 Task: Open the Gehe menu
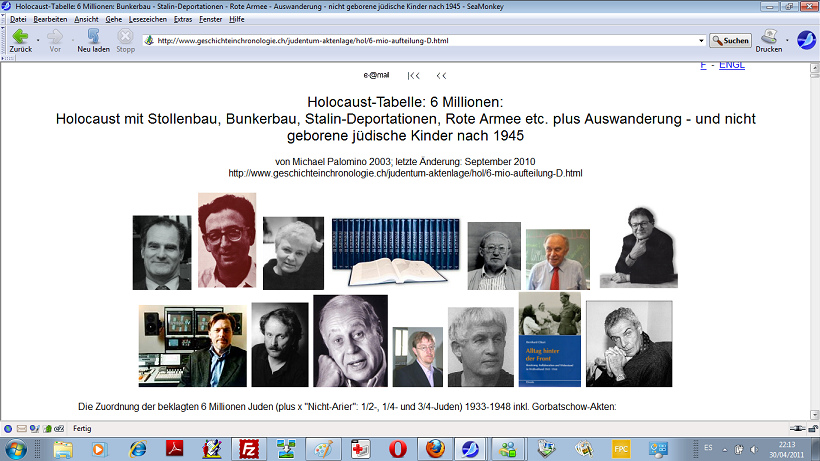[x=113, y=19]
